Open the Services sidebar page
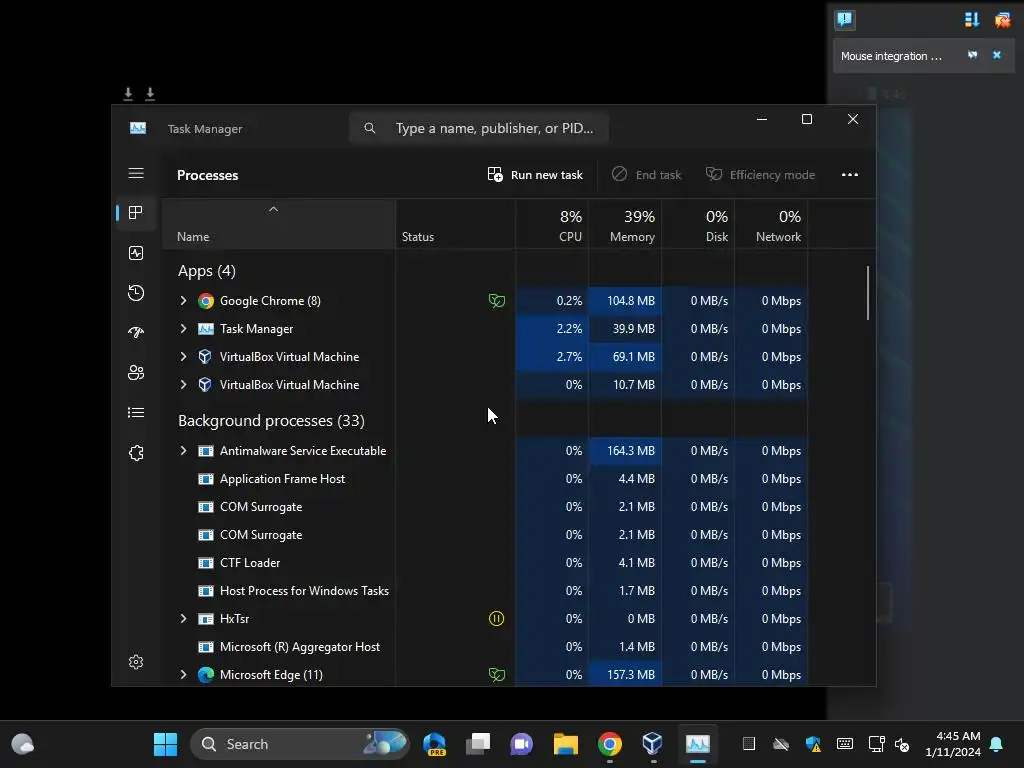Screen dimensions: 1024x768 136,453
